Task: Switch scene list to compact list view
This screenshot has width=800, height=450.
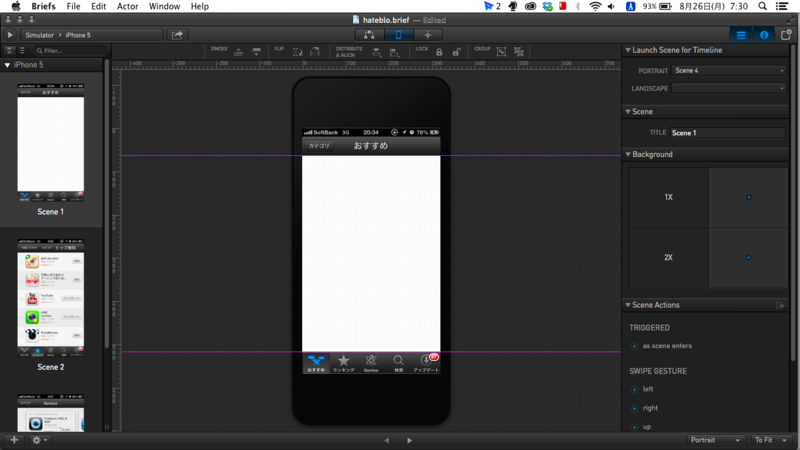Action: click(x=22, y=51)
